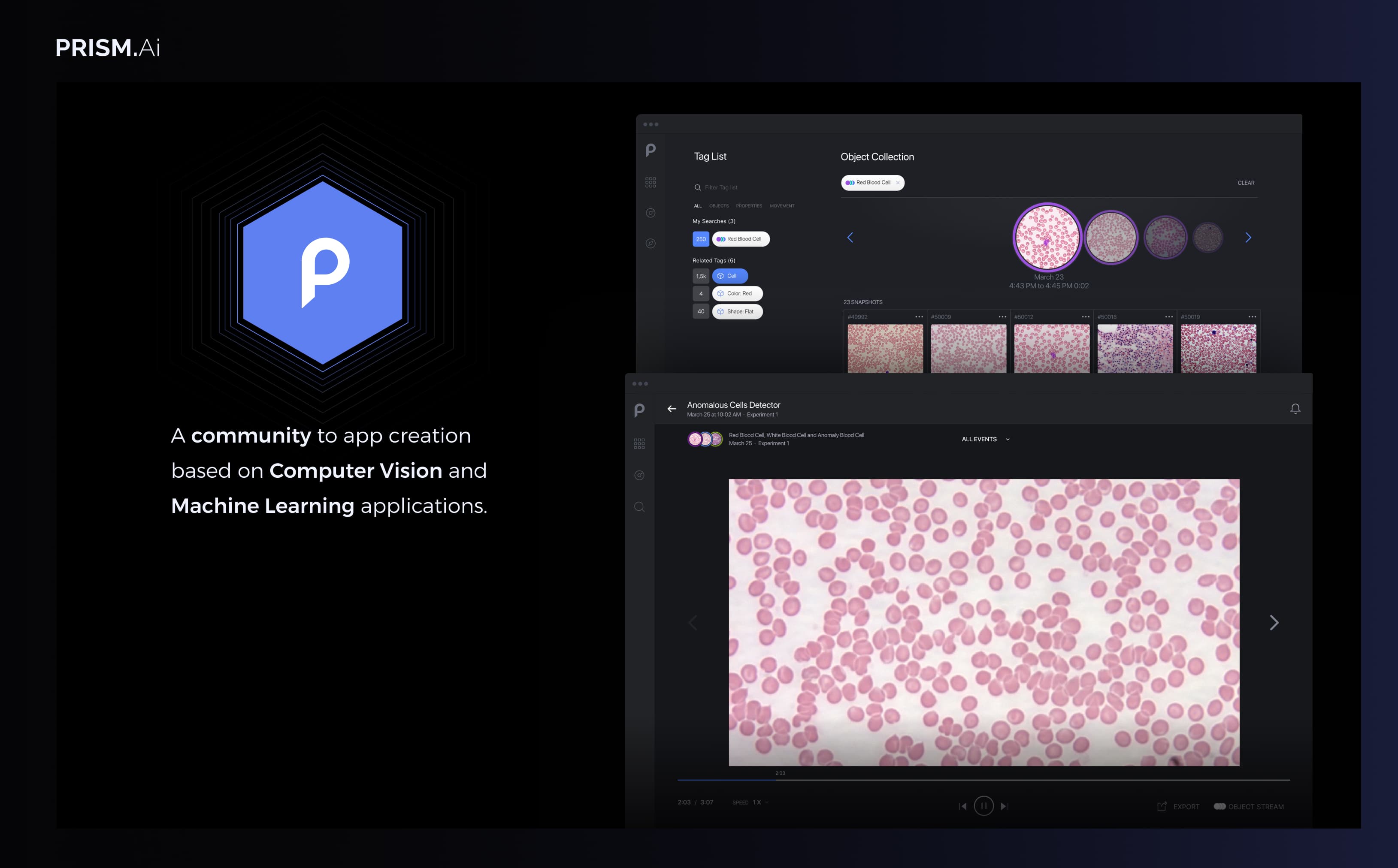Click the overlapping cell avatars in detector header
This screenshot has height=868, width=1398.
coord(705,440)
